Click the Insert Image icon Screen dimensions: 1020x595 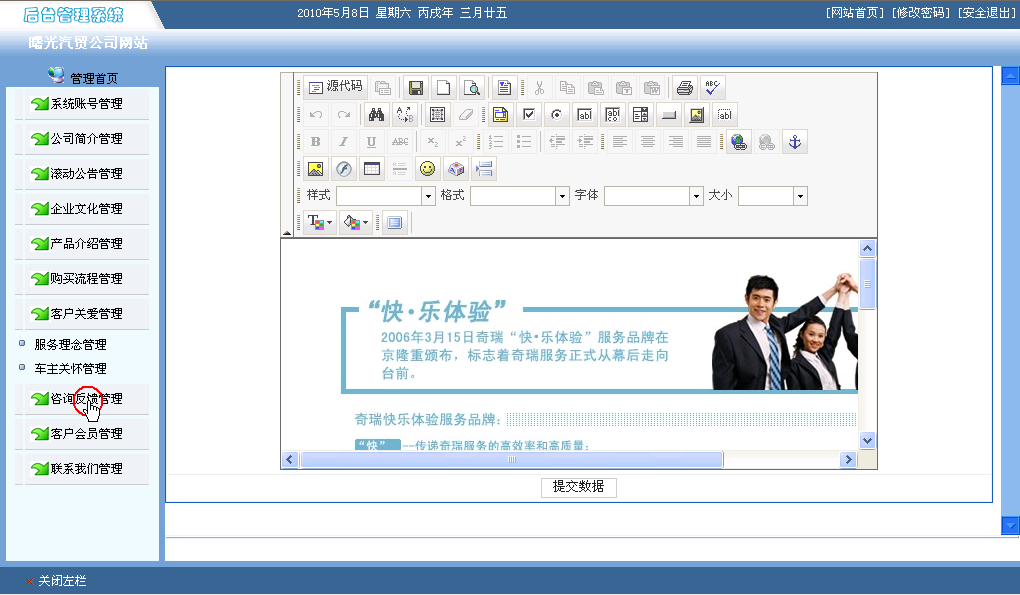315,169
